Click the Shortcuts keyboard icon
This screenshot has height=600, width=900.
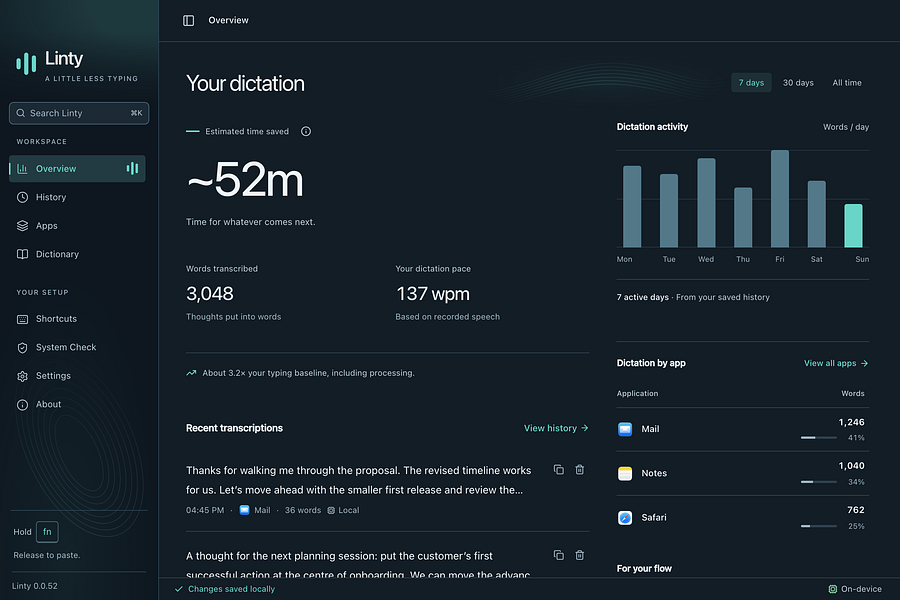tap(22, 319)
